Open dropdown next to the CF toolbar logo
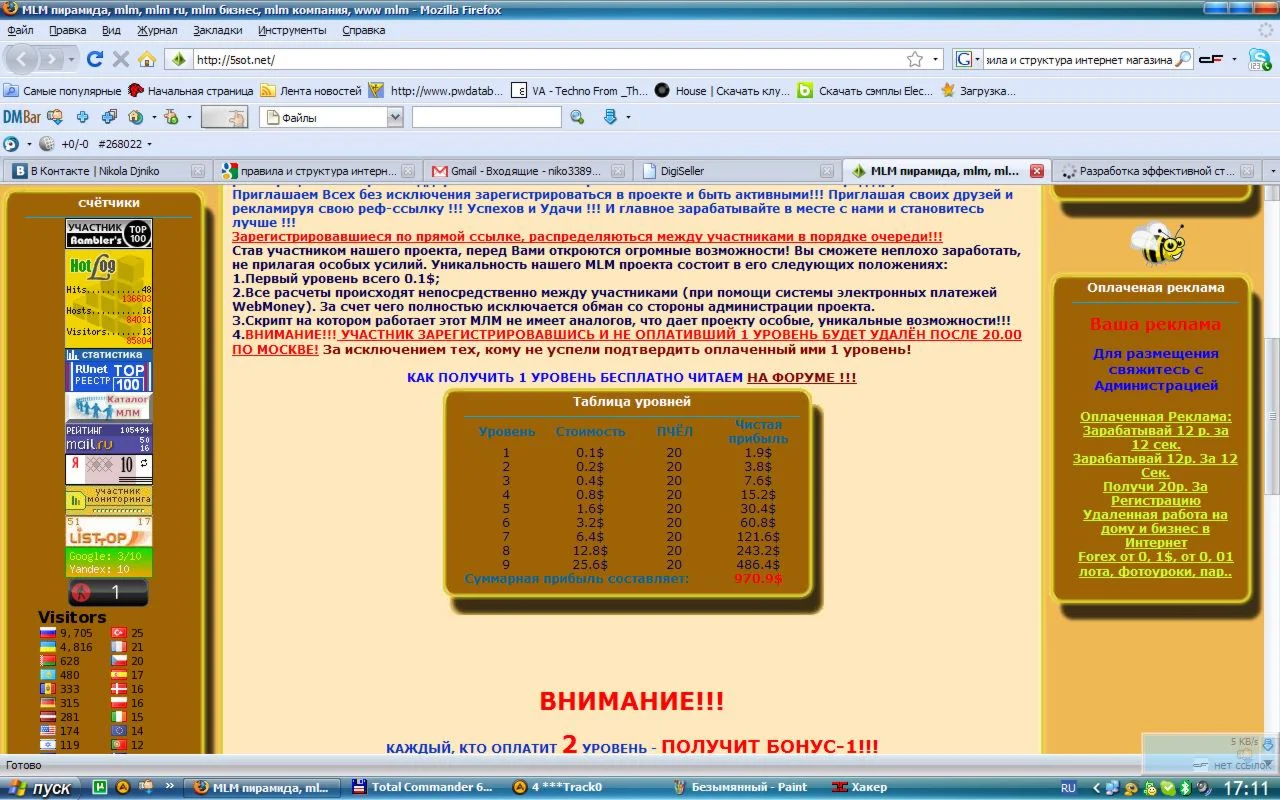This screenshot has width=1280, height=800. click(1233, 59)
